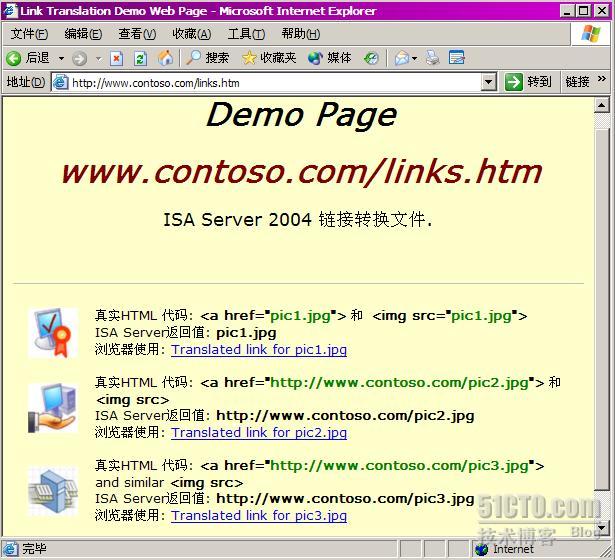The image size is (615, 560).
Task: Minimize the Internet Explorer window
Action: [567, 11]
